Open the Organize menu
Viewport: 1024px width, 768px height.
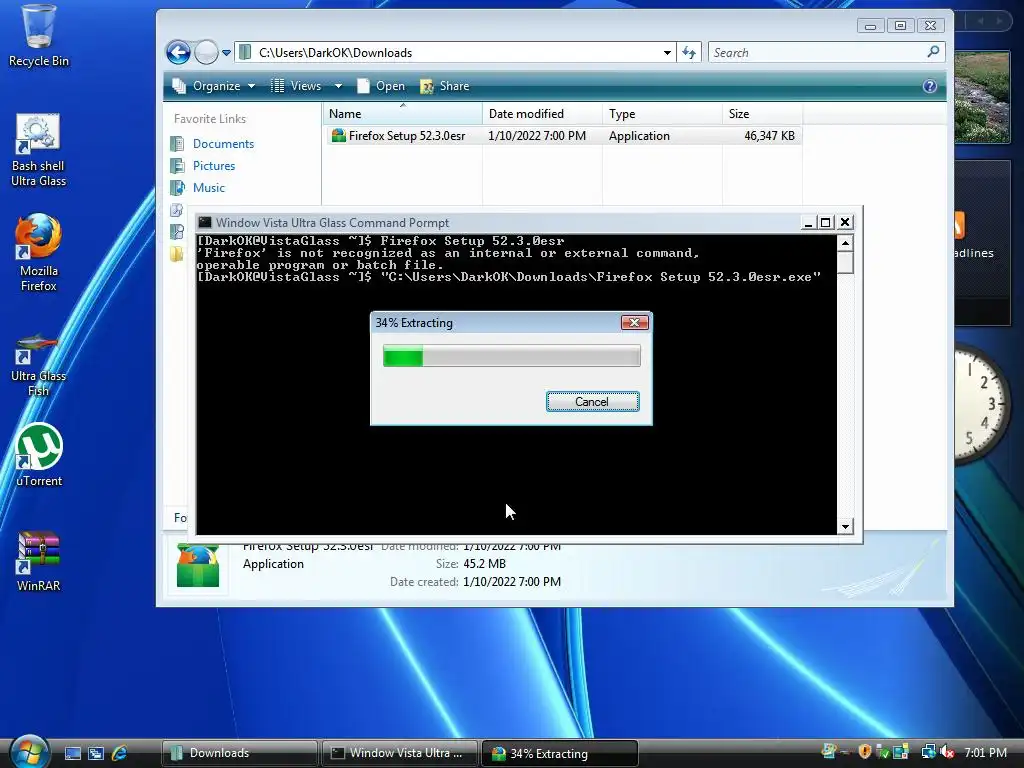pyautogui.click(x=214, y=86)
